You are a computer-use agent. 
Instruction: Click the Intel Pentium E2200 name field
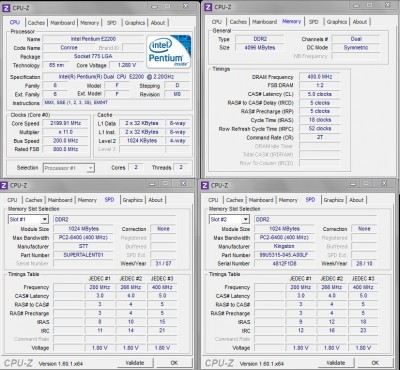pyautogui.click(x=93, y=39)
